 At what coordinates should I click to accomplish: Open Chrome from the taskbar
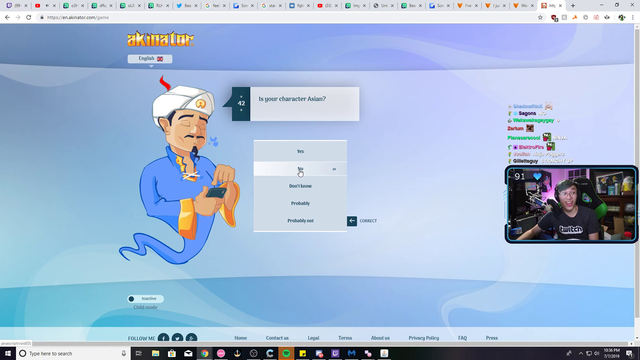click(204, 353)
